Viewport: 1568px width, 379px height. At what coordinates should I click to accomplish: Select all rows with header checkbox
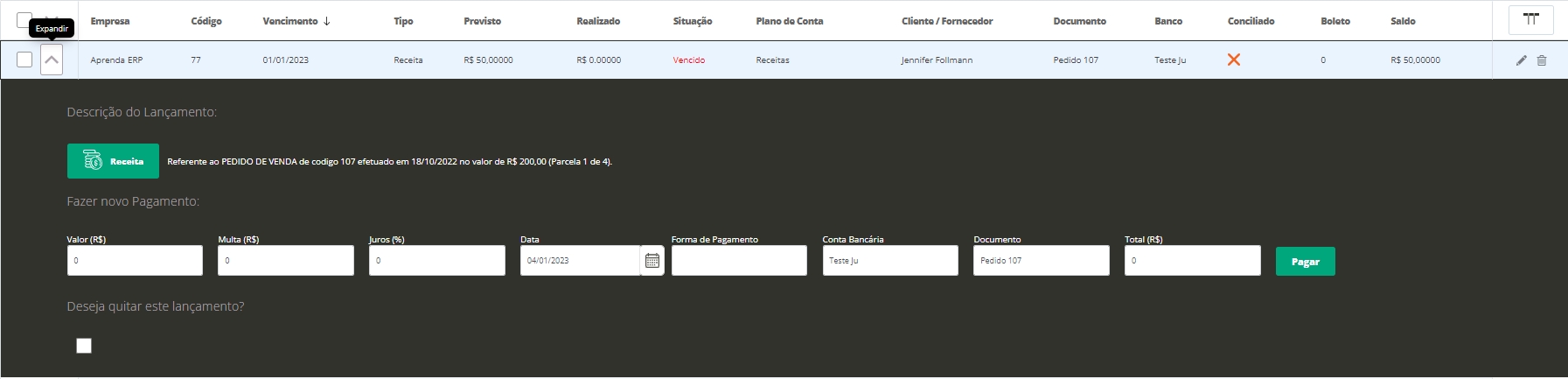pos(24,18)
